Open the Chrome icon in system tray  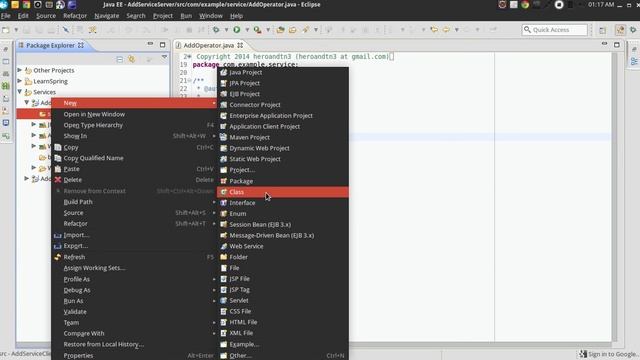(525, 4)
